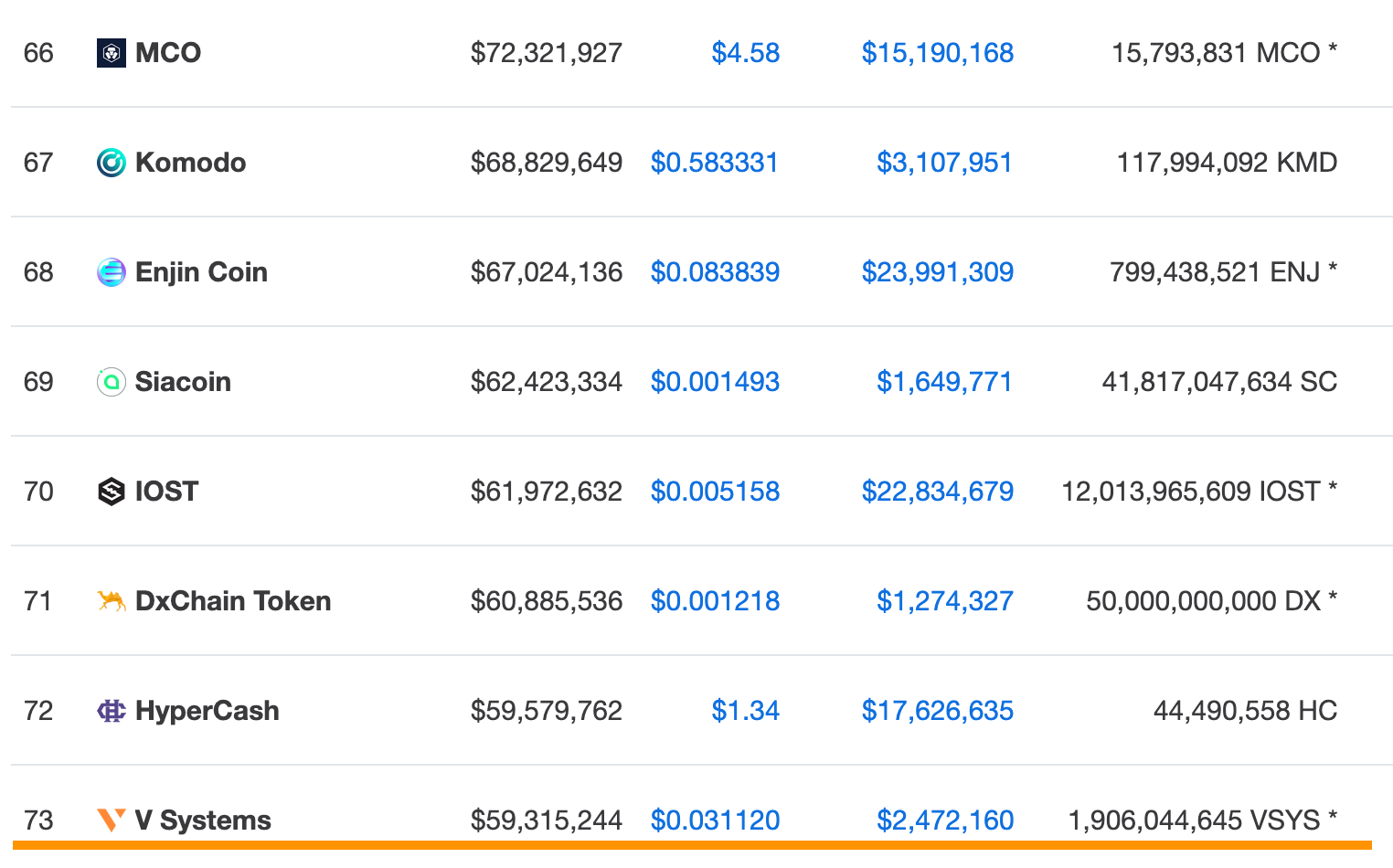Open V Systems volume $2,472,160 link
The image size is (1393, 868).
click(x=945, y=820)
